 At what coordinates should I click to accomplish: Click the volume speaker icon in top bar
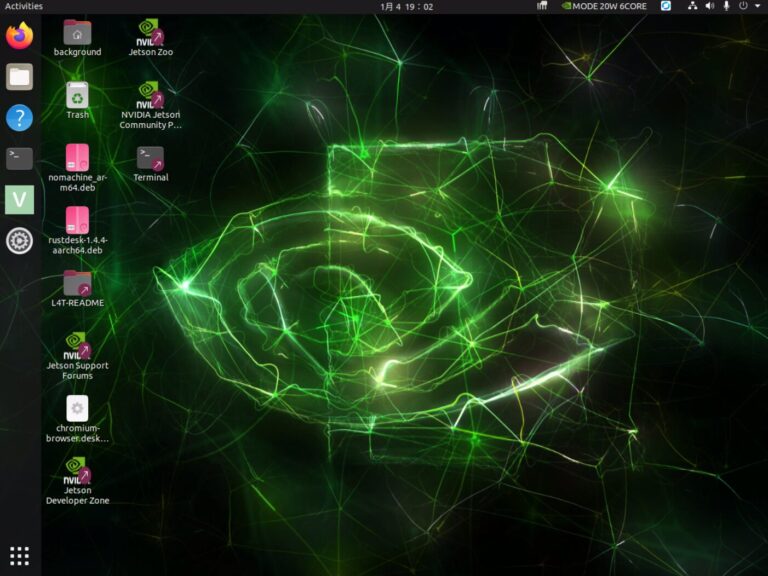709,6
